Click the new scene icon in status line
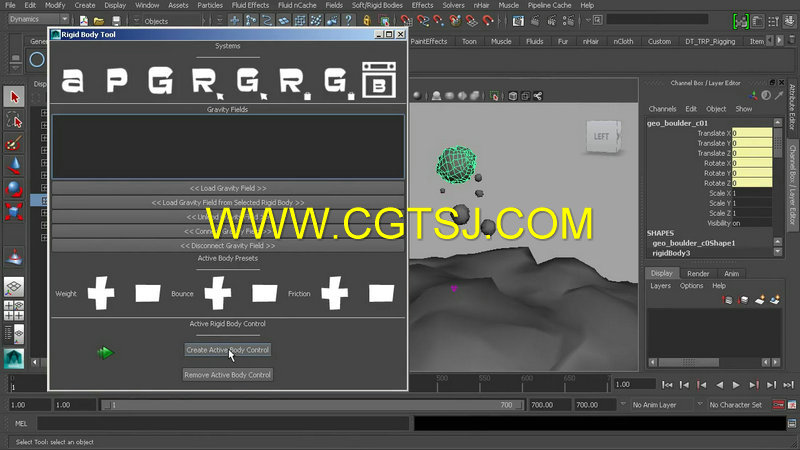The width and height of the screenshot is (800, 450). pos(83,21)
